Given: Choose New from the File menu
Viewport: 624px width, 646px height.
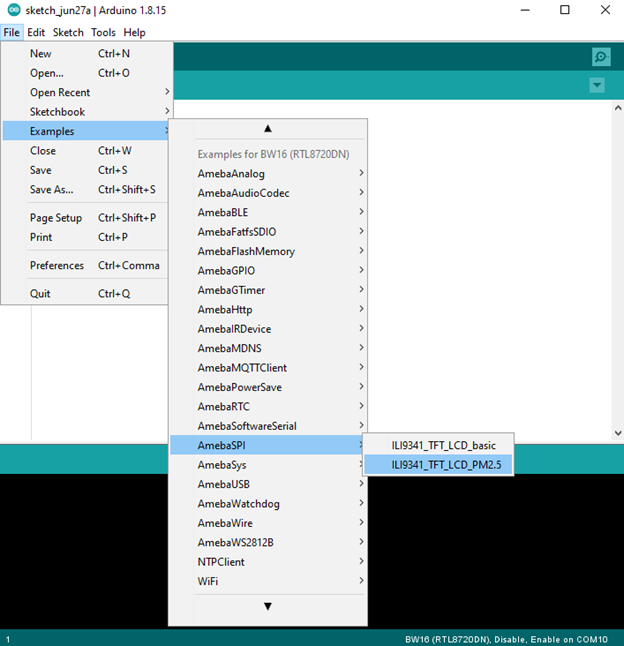Looking at the screenshot, I should 87,54.
